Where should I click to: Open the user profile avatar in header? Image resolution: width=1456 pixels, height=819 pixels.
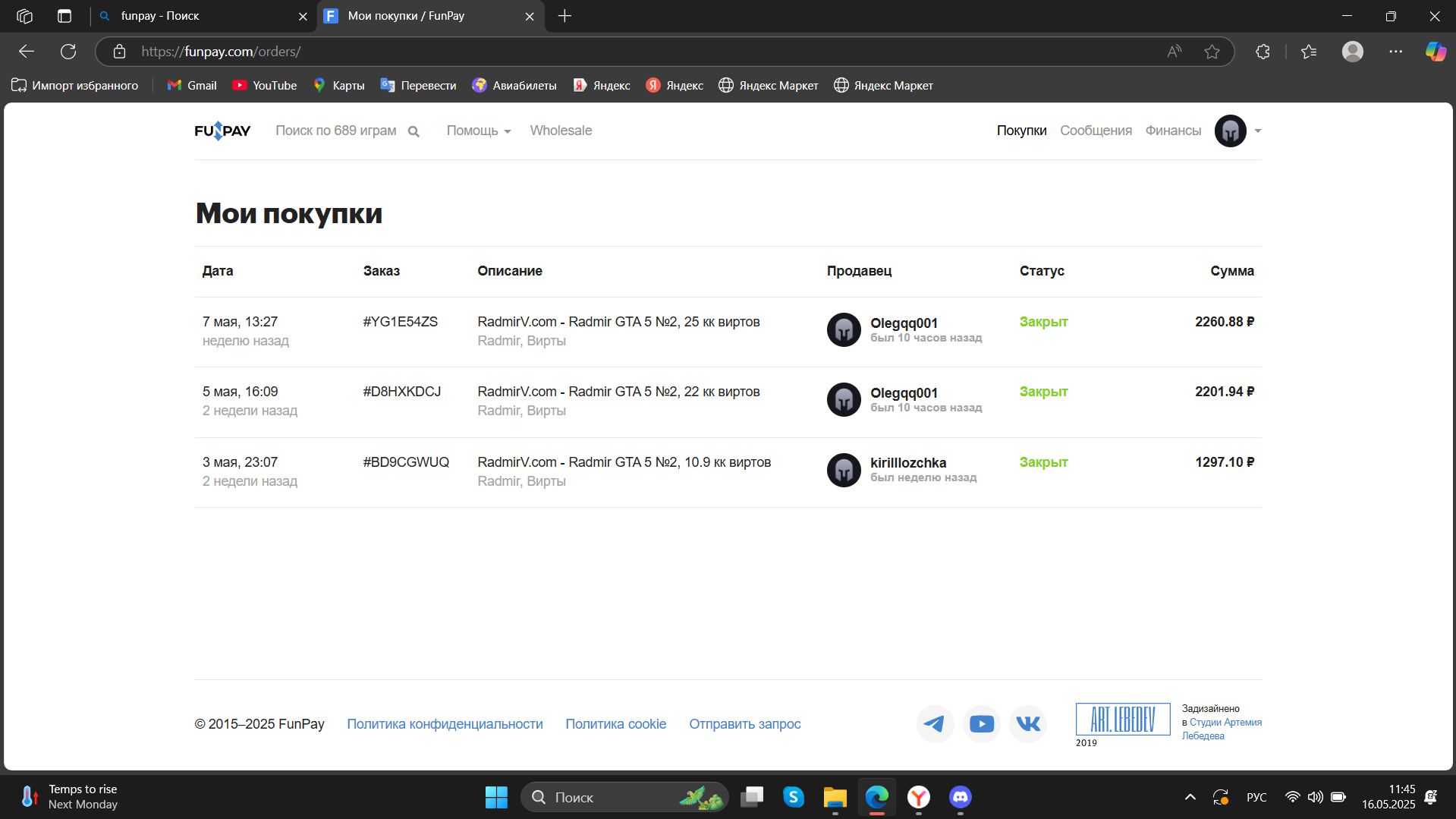pyautogui.click(x=1230, y=131)
